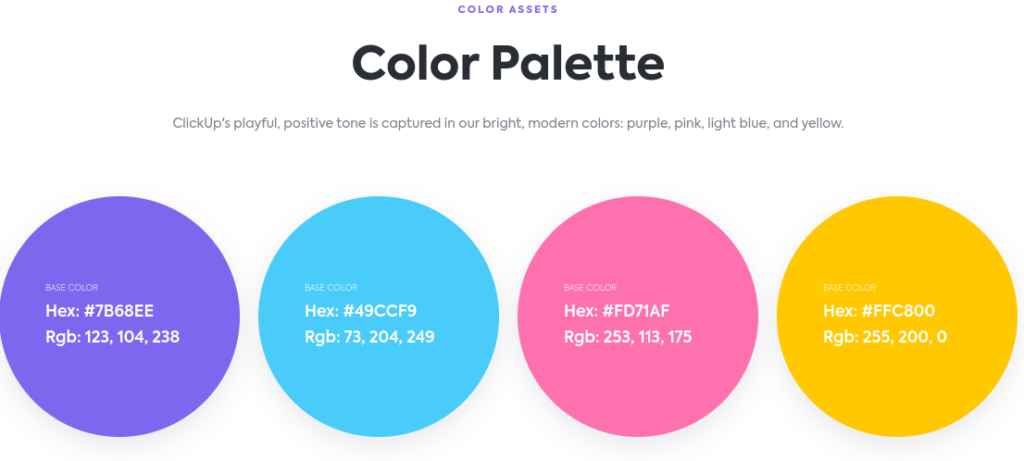Click the Hex: #7B68EE text
The height and width of the screenshot is (461, 1024).
(99, 311)
